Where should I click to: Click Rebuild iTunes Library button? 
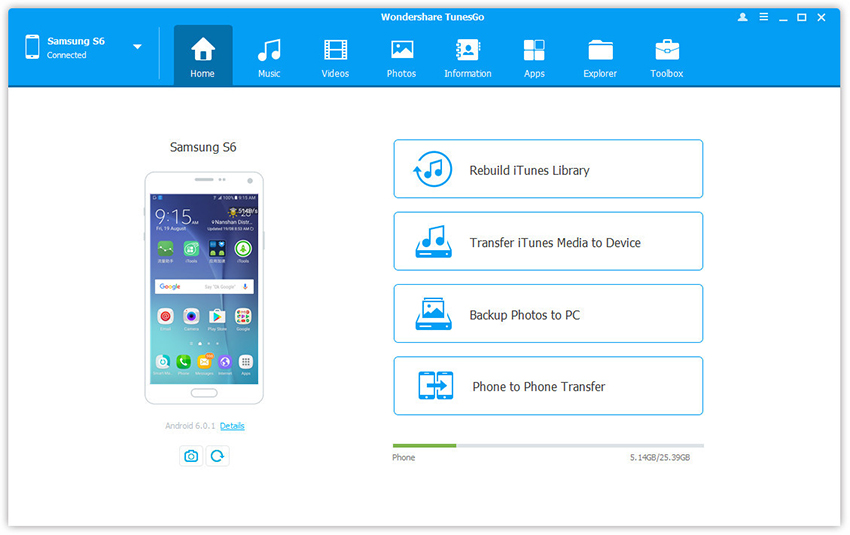(548, 170)
